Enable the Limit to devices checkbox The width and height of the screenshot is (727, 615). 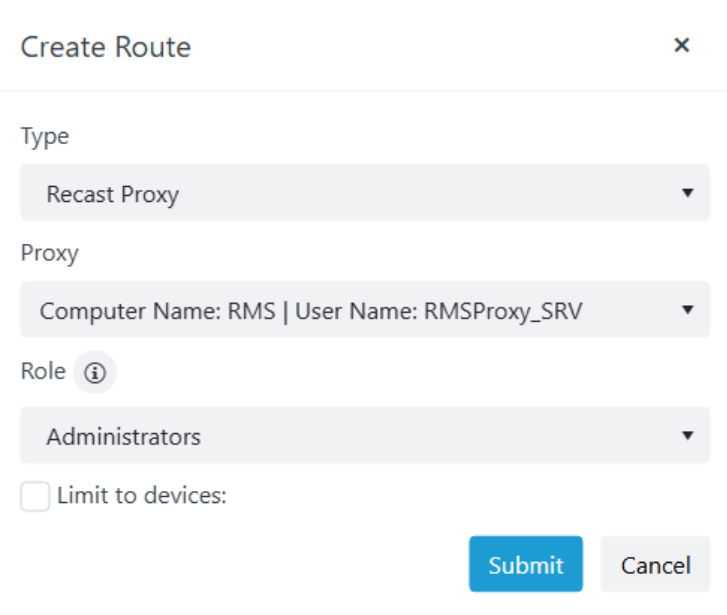(35, 496)
